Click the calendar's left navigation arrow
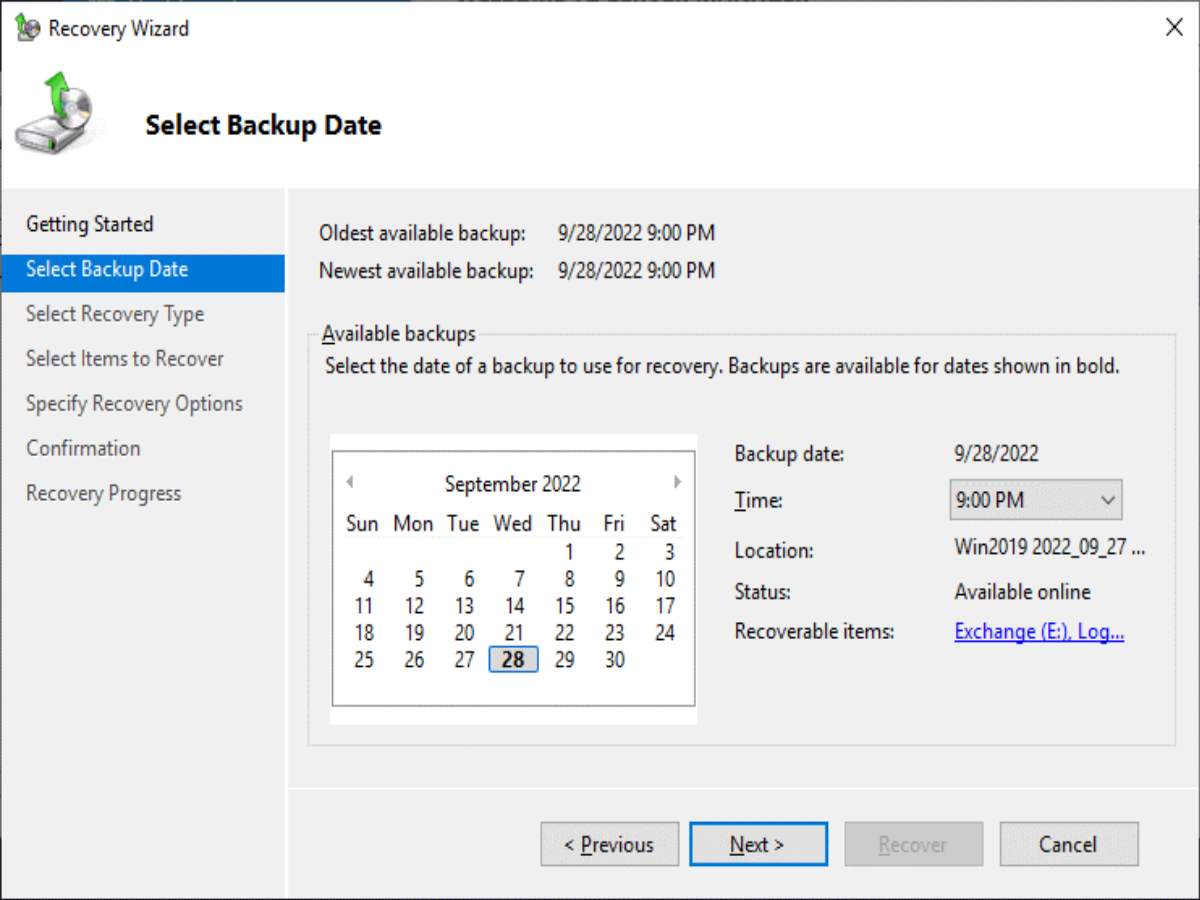 coord(349,482)
